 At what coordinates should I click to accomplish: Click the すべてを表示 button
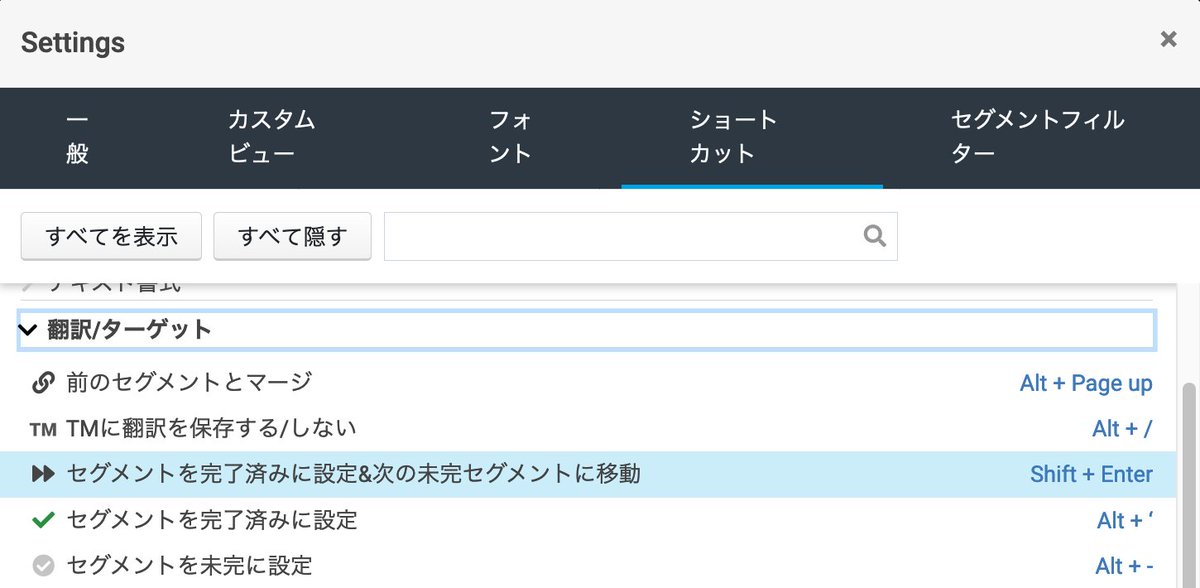pos(110,235)
